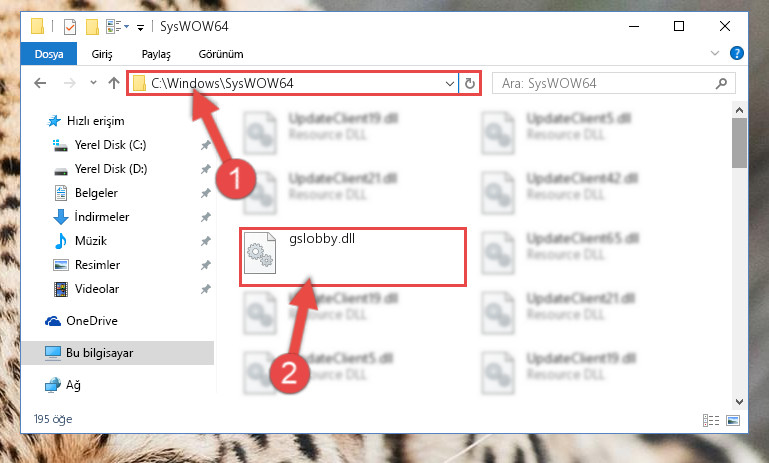Screen dimensions: 769x463
Task: Select the gslobby.dll file
Action: coord(353,257)
